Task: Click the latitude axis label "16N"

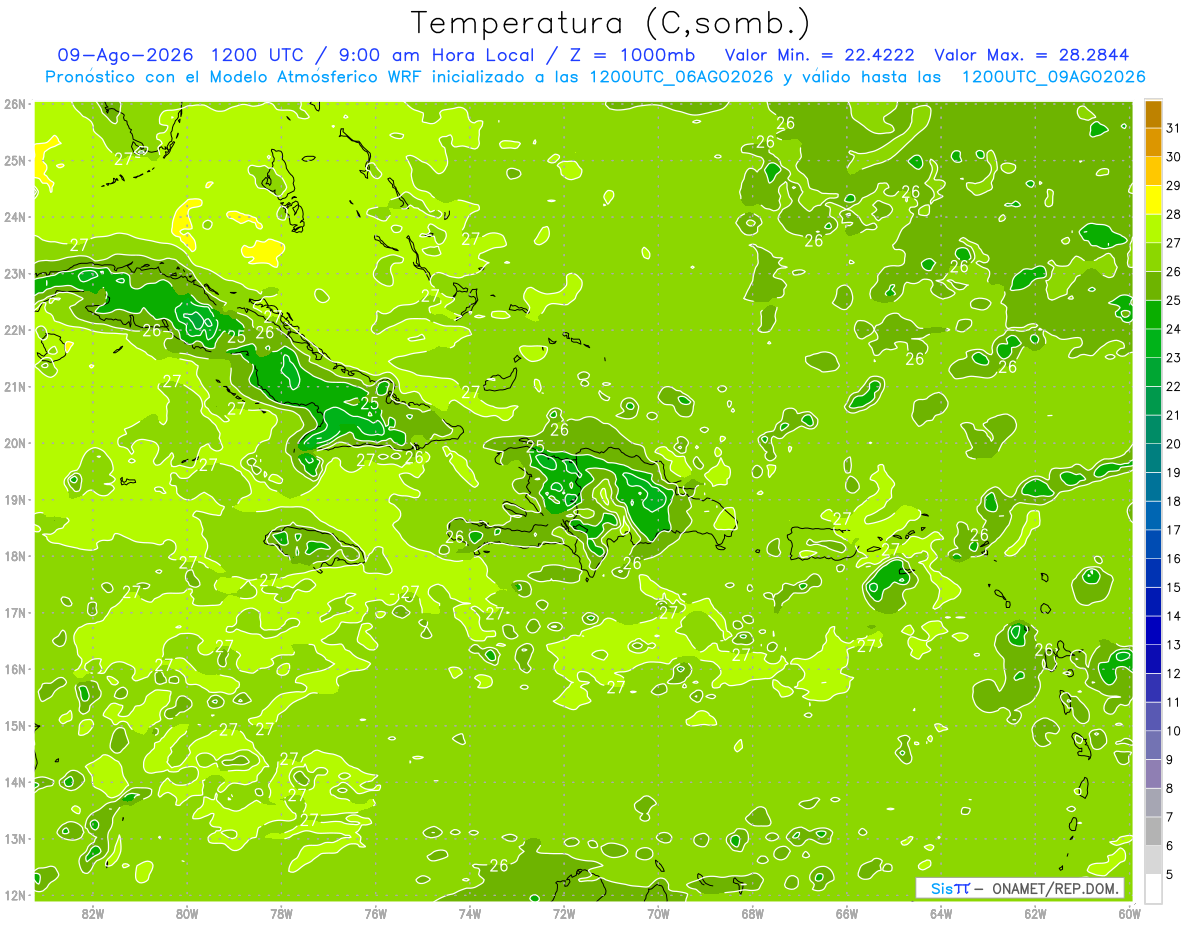Action: tap(15, 669)
